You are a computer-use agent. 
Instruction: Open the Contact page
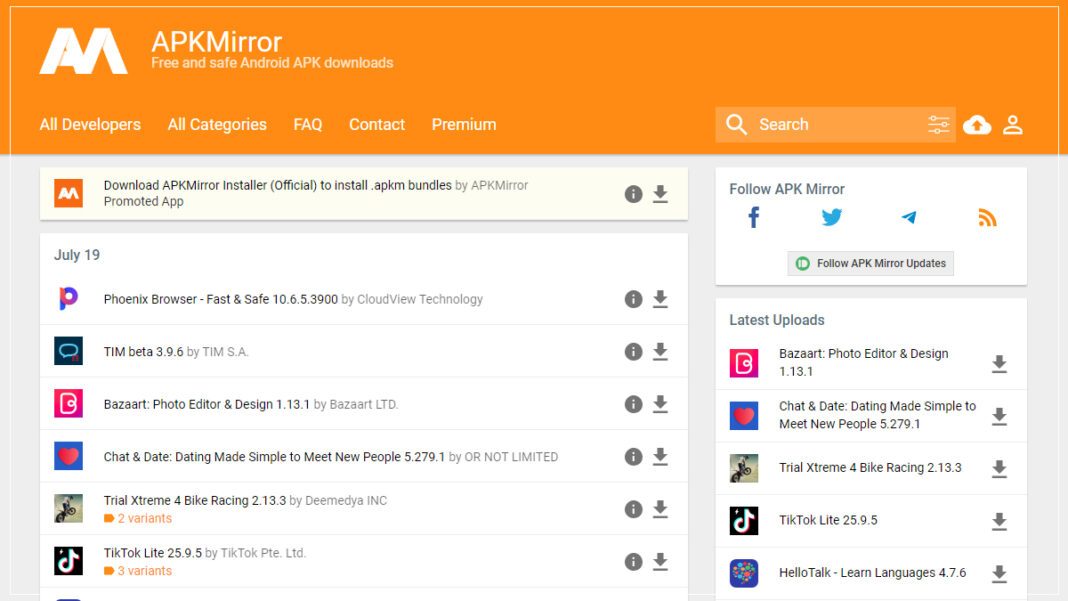pyautogui.click(x=377, y=125)
